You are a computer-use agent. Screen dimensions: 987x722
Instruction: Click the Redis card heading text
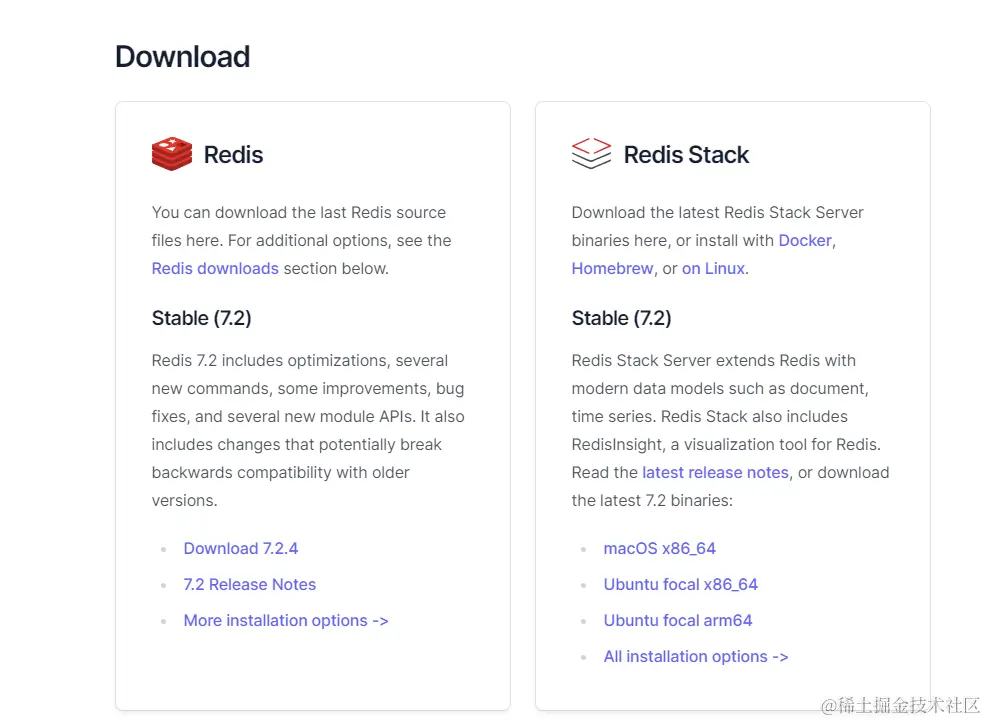(234, 154)
